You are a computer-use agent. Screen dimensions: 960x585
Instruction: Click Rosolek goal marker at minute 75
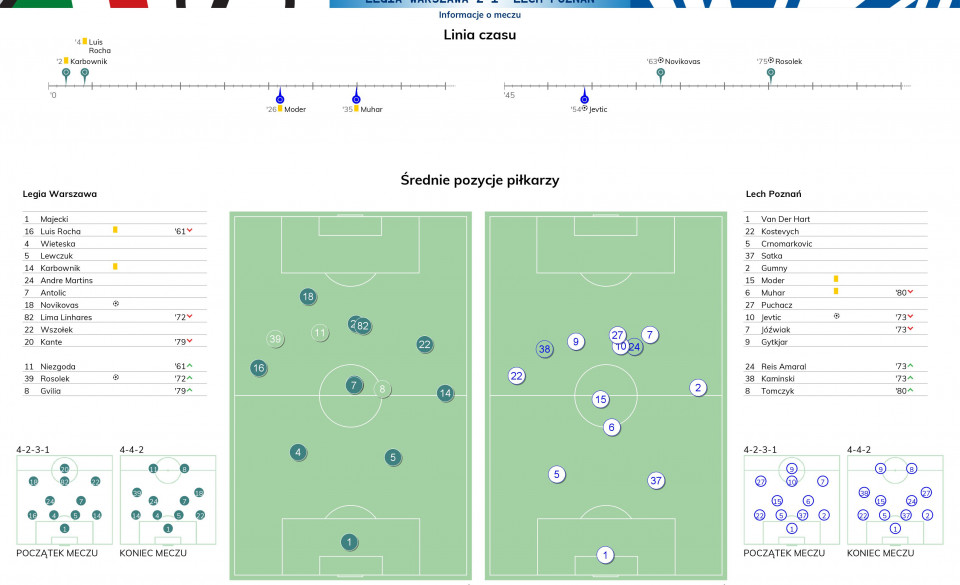coord(771,75)
